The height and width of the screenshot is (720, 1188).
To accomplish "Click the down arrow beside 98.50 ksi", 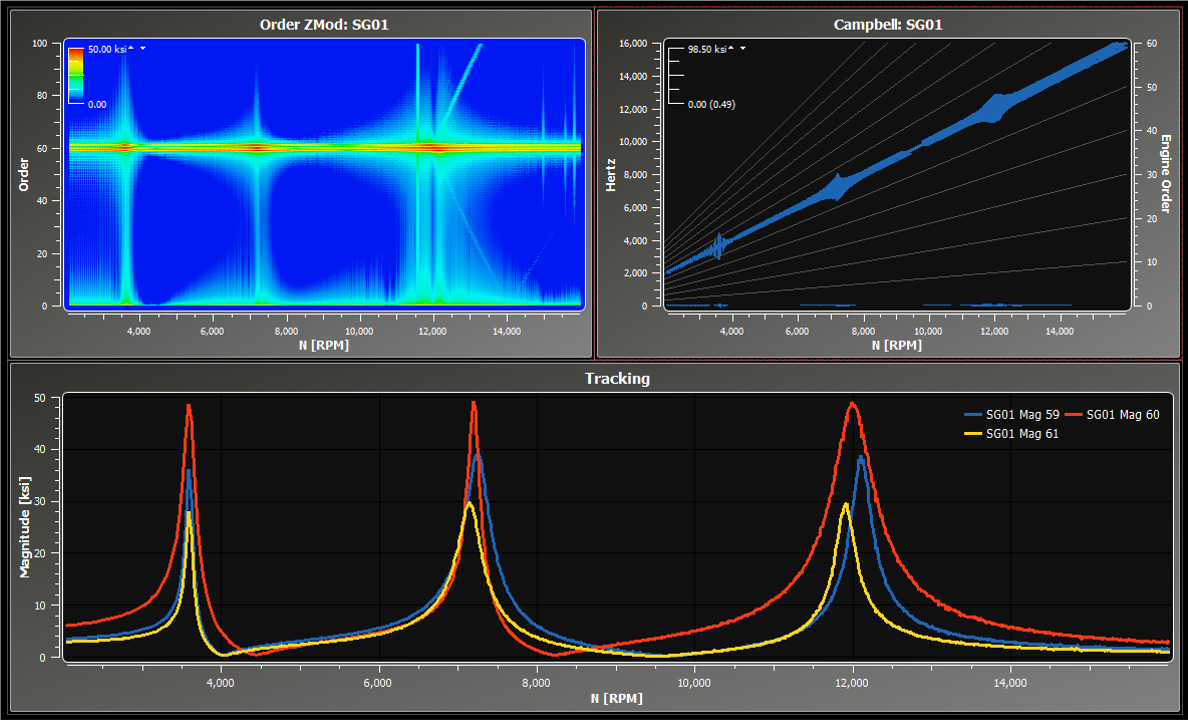I will tap(743, 47).
